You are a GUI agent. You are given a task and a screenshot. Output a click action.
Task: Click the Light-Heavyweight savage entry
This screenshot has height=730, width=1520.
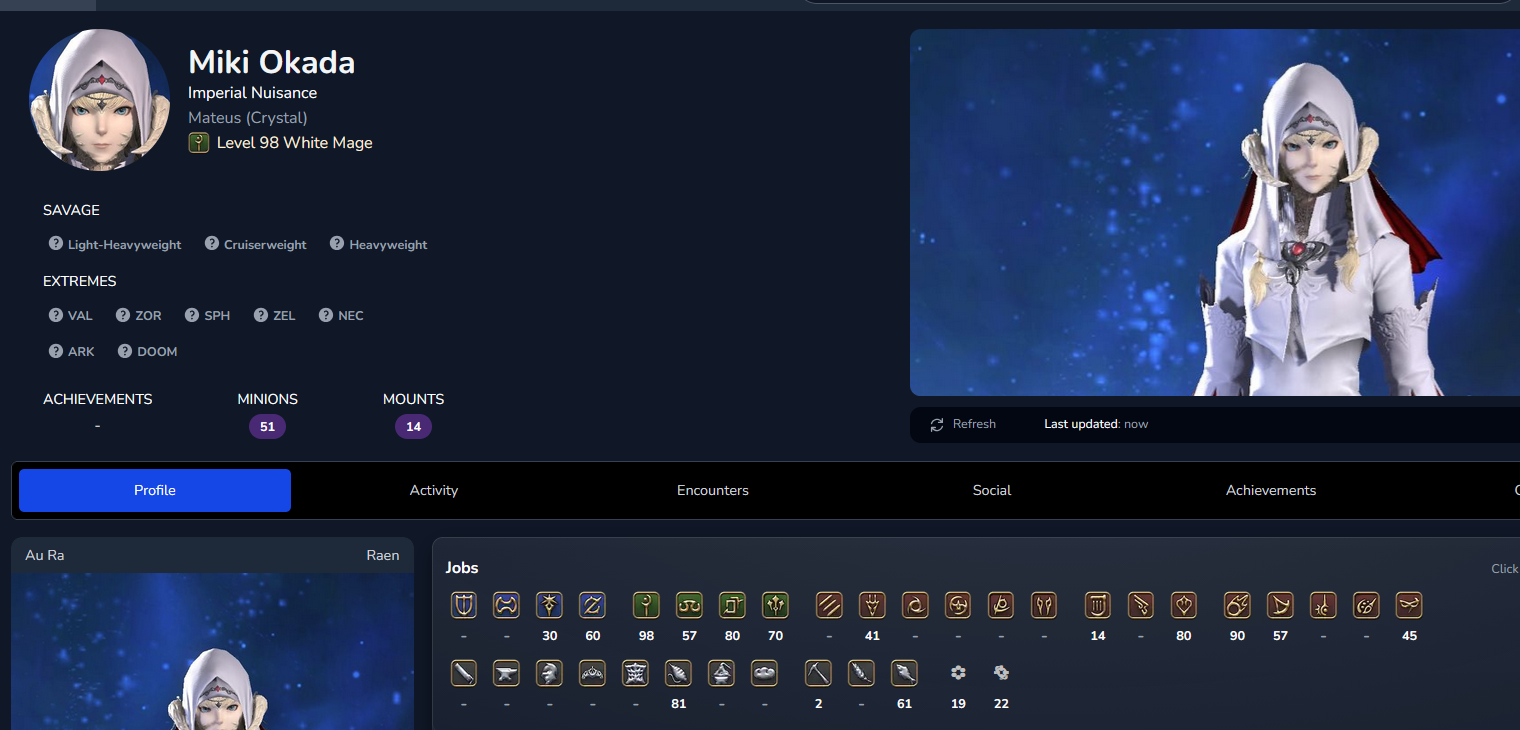pyautogui.click(x=115, y=244)
